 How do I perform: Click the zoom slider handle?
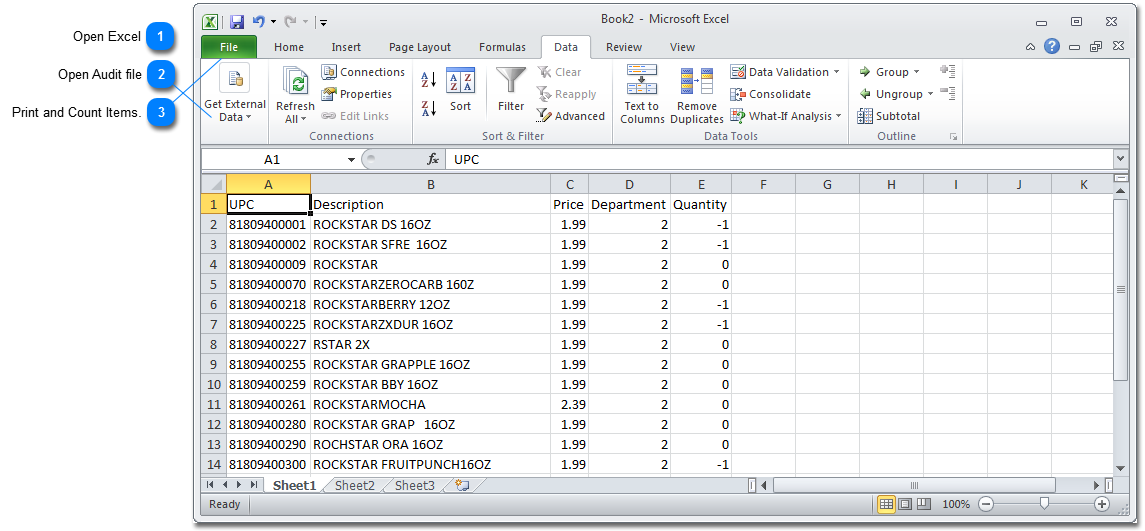tap(1044, 503)
